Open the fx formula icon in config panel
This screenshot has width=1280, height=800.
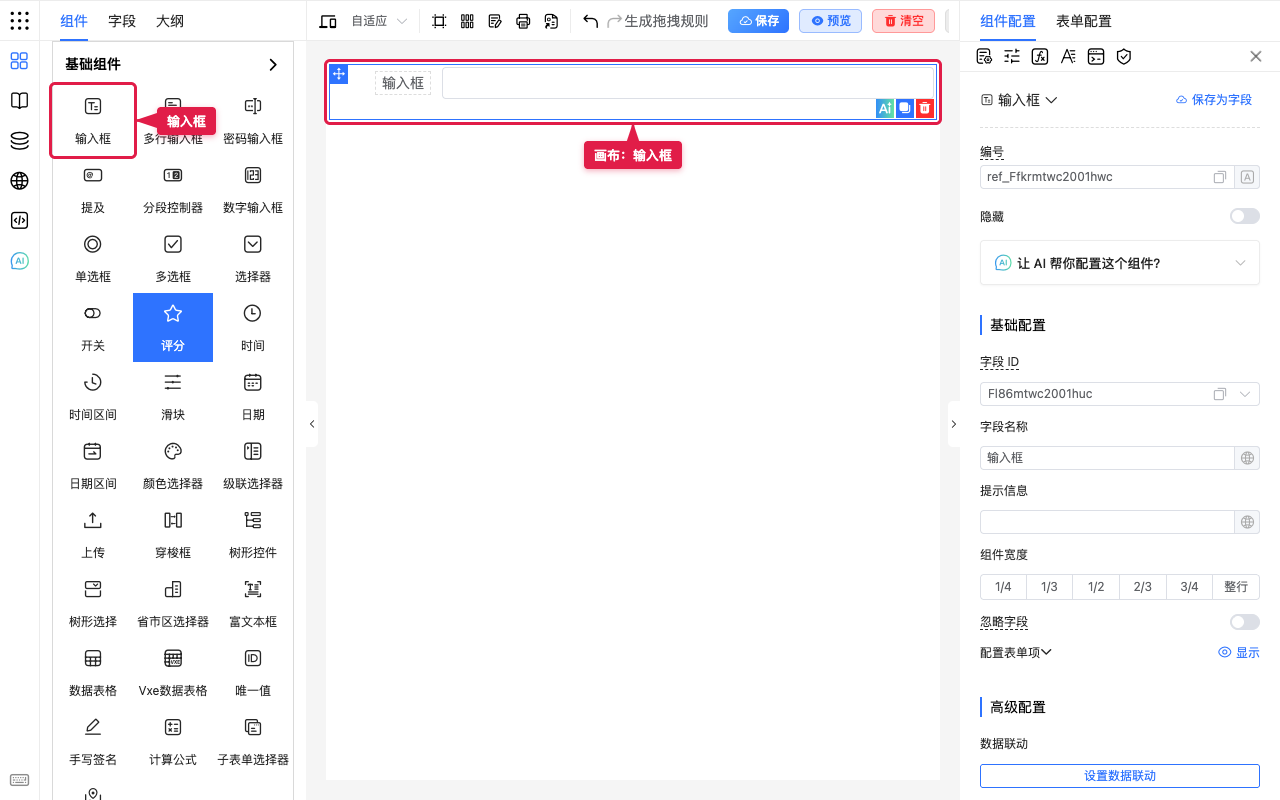point(1040,56)
